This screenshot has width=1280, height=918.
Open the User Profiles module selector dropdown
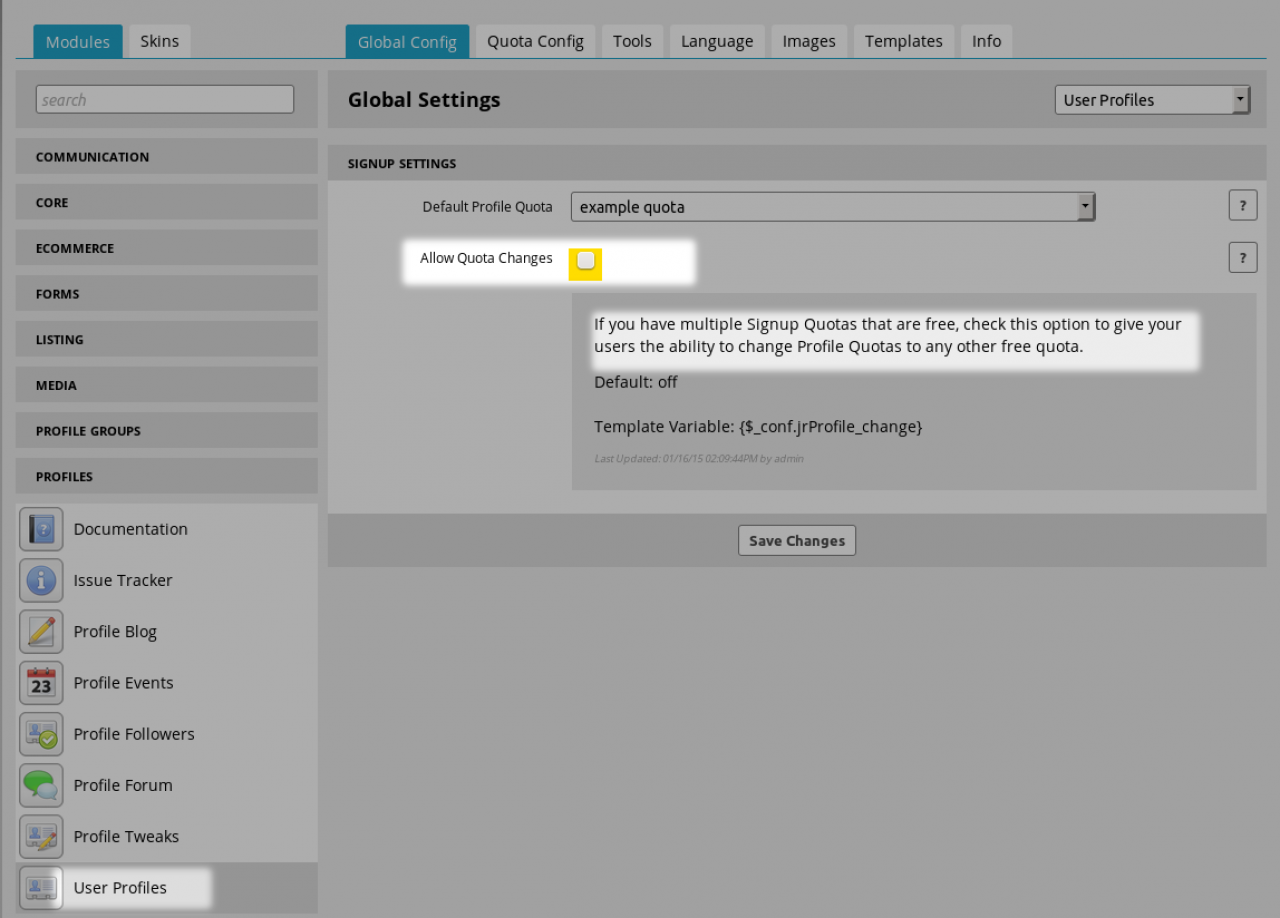(x=1152, y=100)
